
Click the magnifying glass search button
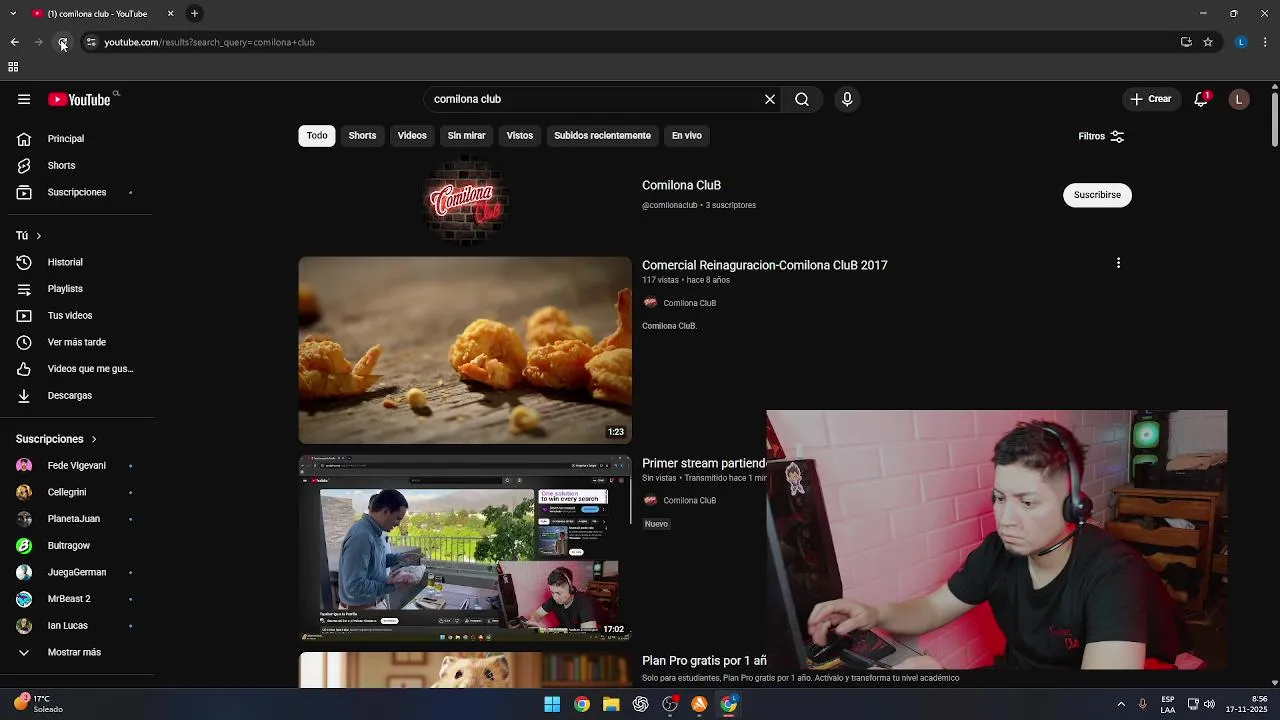(x=802, y=99)
